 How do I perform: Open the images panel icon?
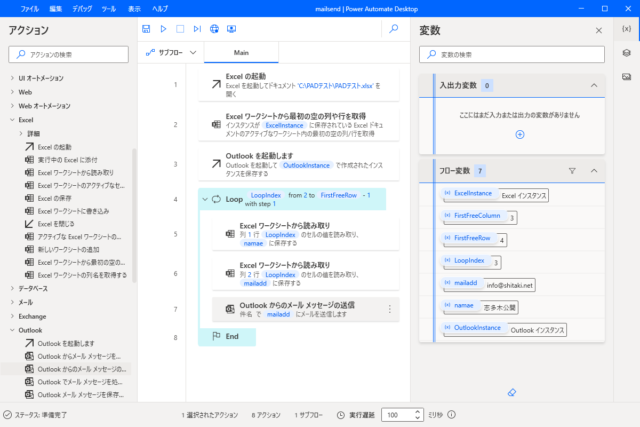(x=627, y=76)
